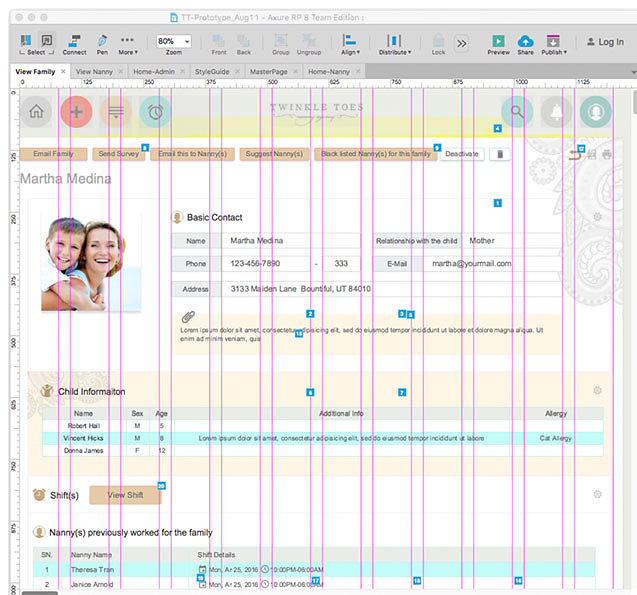Open the Distribute dropdown

click(394, 44)
